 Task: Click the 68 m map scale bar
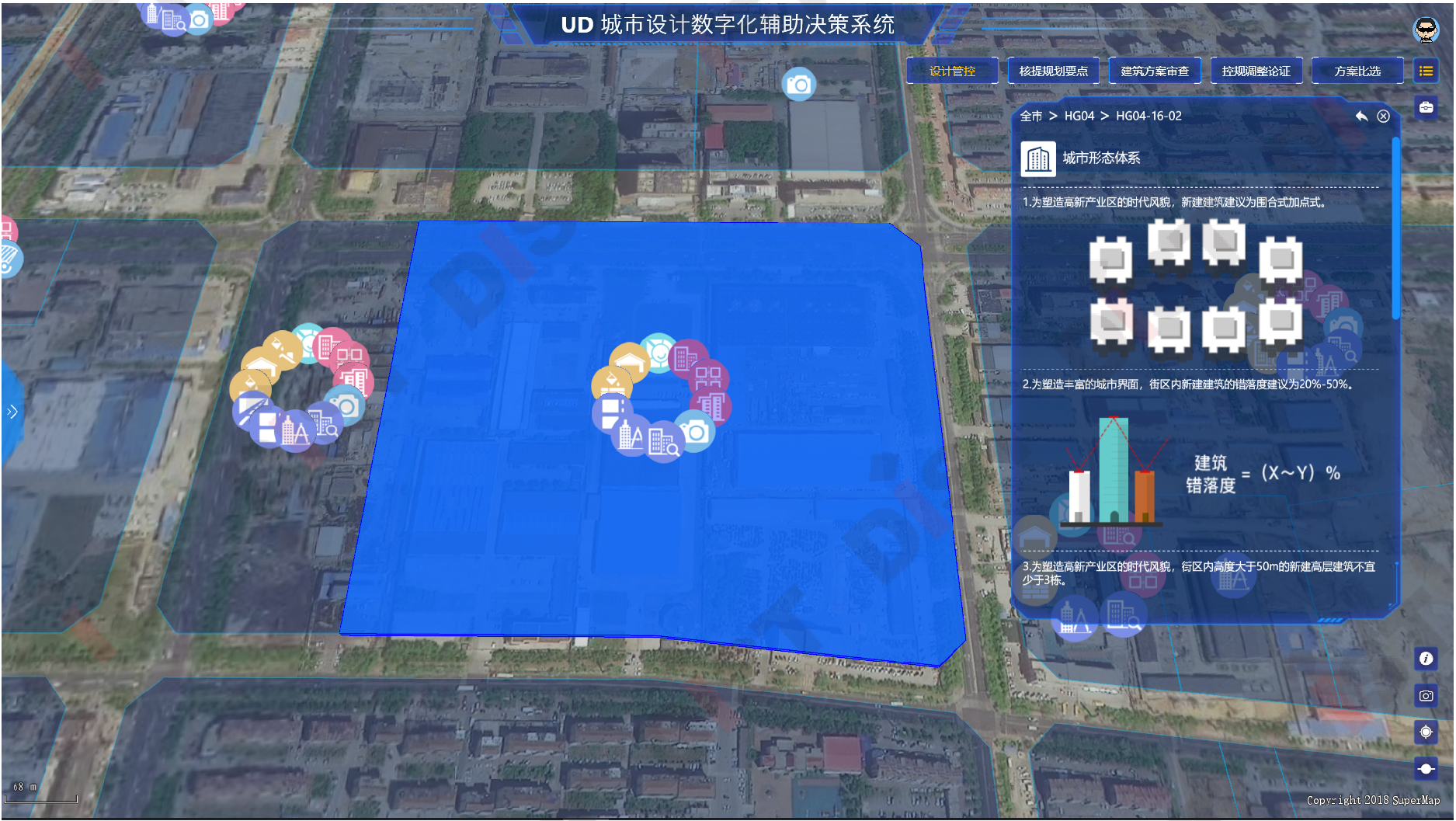41,792
